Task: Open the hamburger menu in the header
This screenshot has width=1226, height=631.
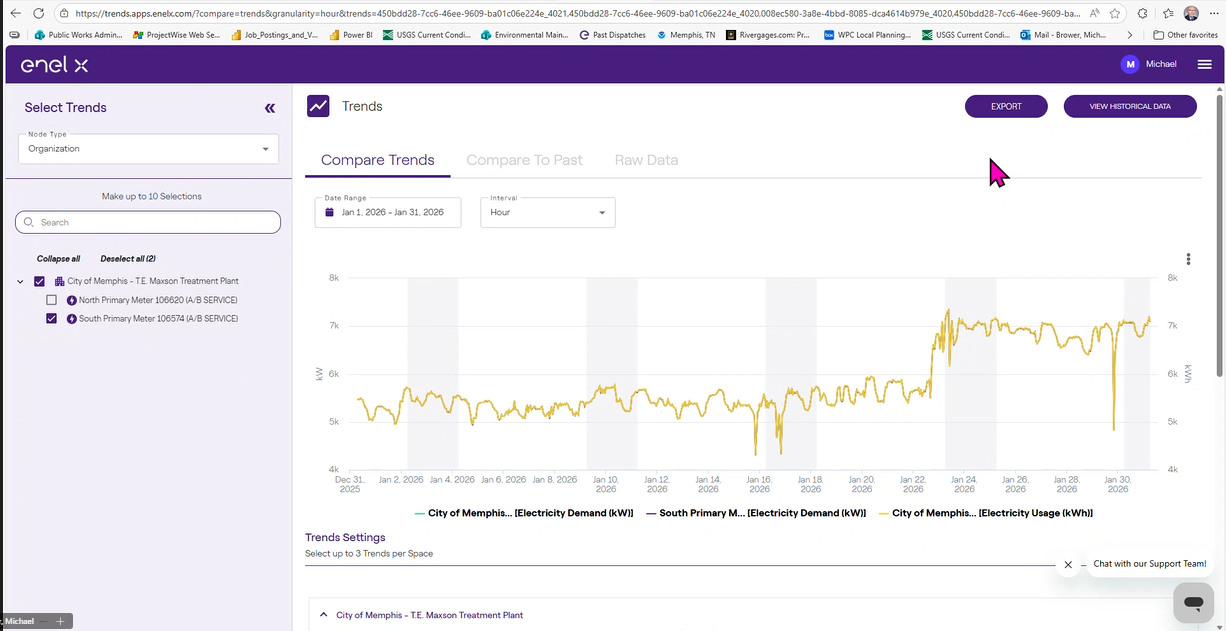Action: pos(1204,64)
